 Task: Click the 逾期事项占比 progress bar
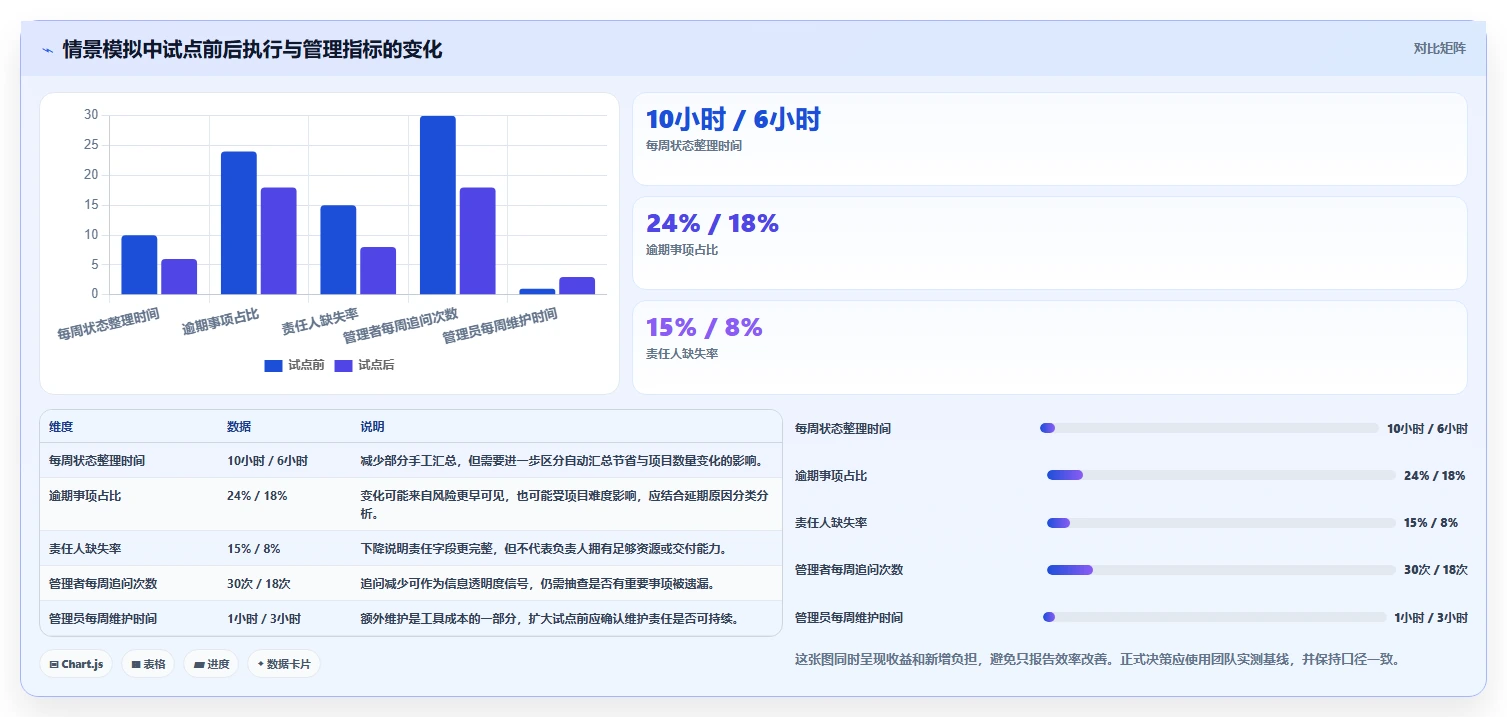(1221, 475)
